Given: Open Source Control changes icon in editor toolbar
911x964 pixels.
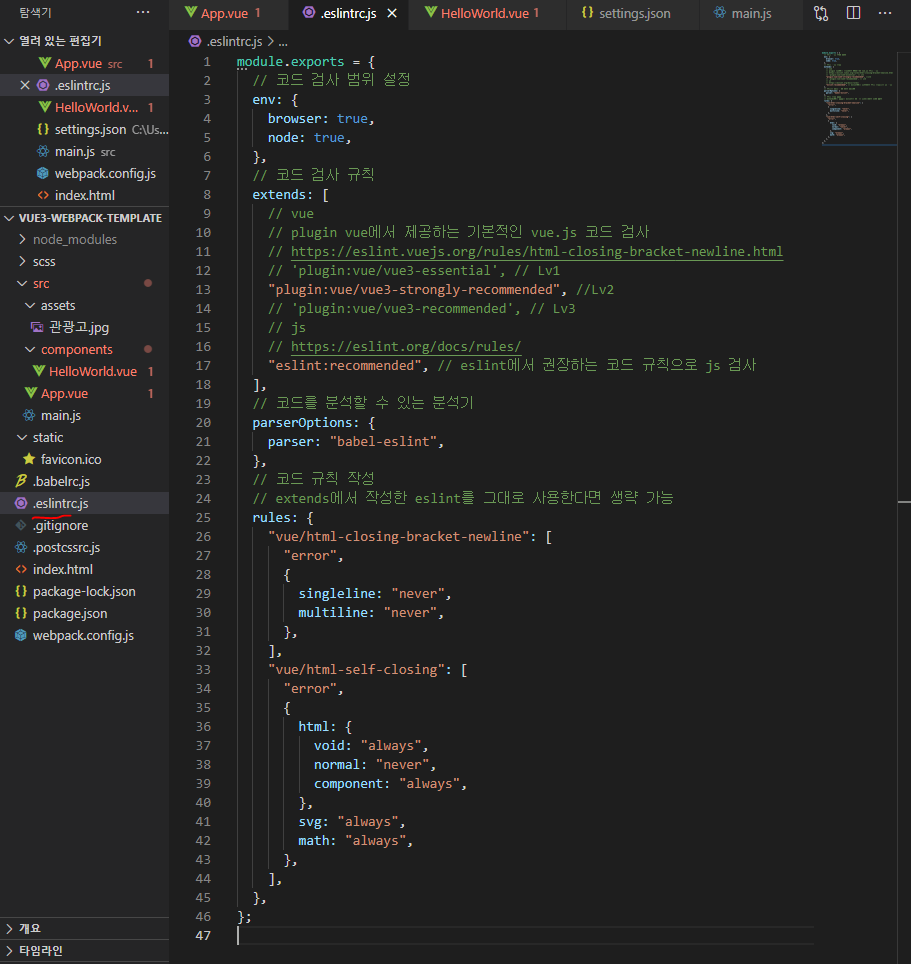Looking at the screenshot, I should [x=821, y=14].
